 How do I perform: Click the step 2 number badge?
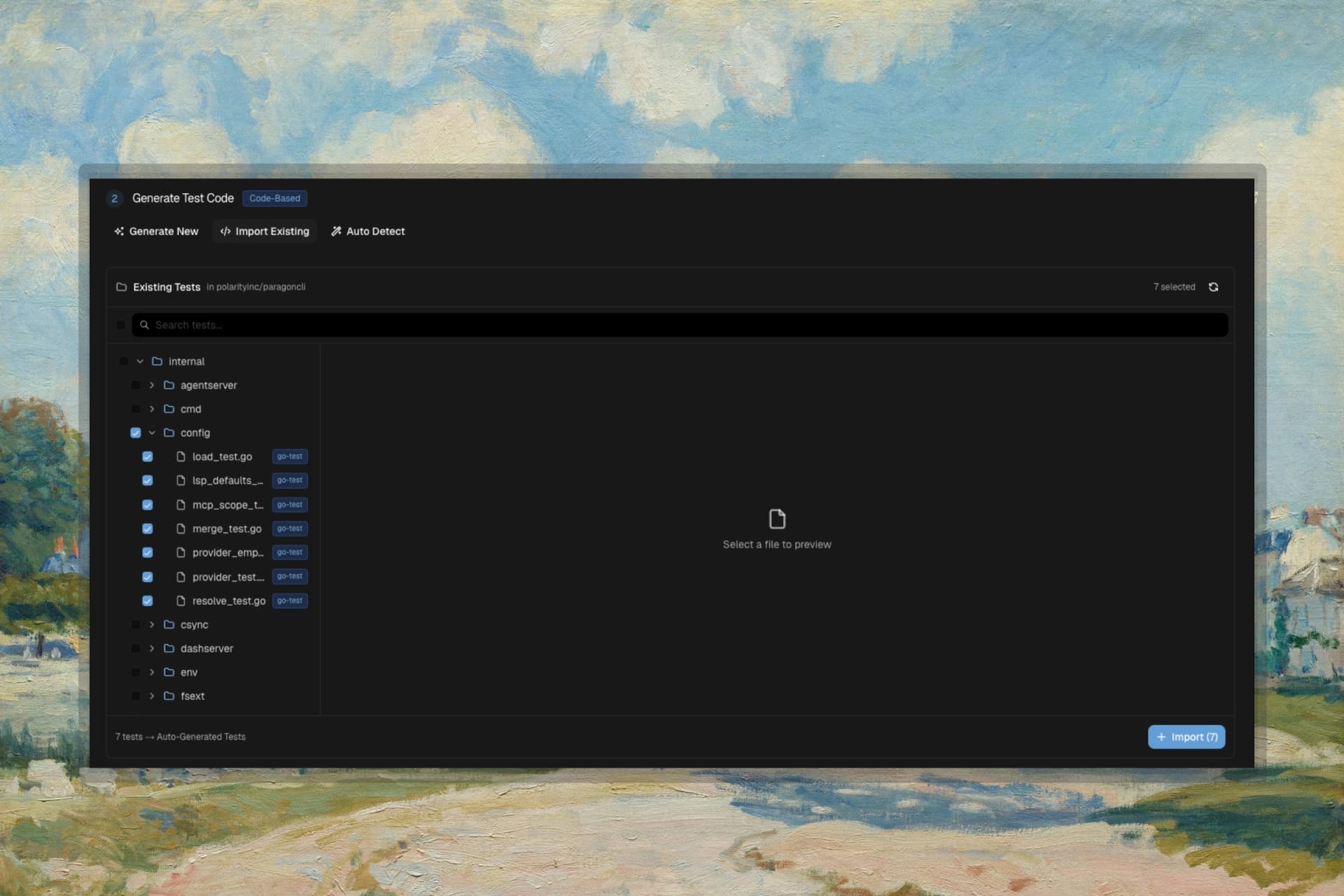[x=115, y=199]
